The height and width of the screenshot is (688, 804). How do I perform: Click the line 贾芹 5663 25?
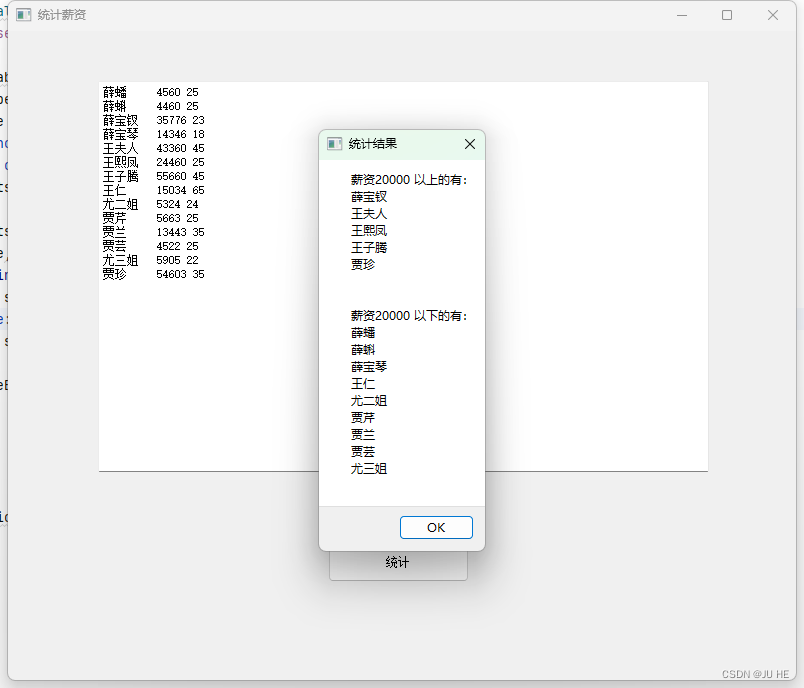(x=150, y=218)
